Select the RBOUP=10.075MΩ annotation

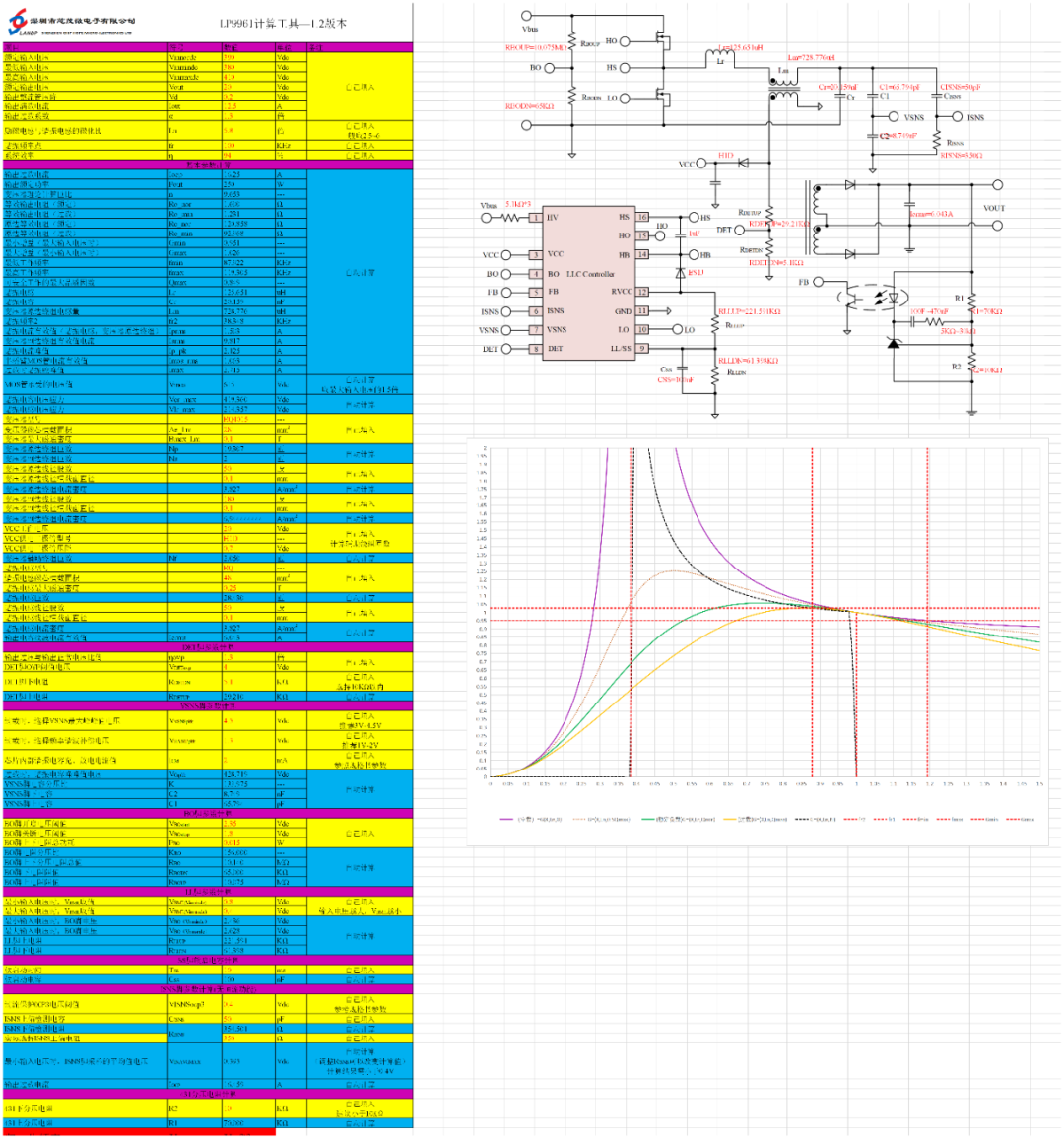[536, 48]
